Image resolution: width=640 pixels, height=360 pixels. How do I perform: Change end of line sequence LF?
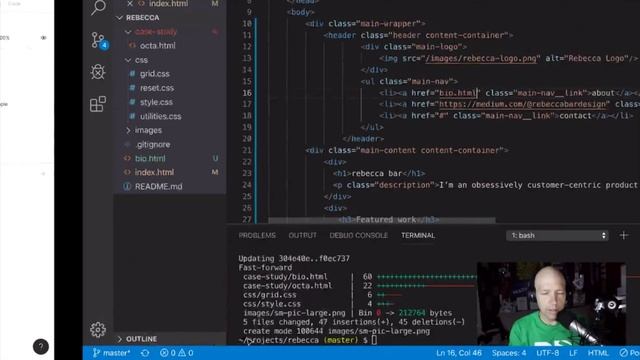point(573,353)
